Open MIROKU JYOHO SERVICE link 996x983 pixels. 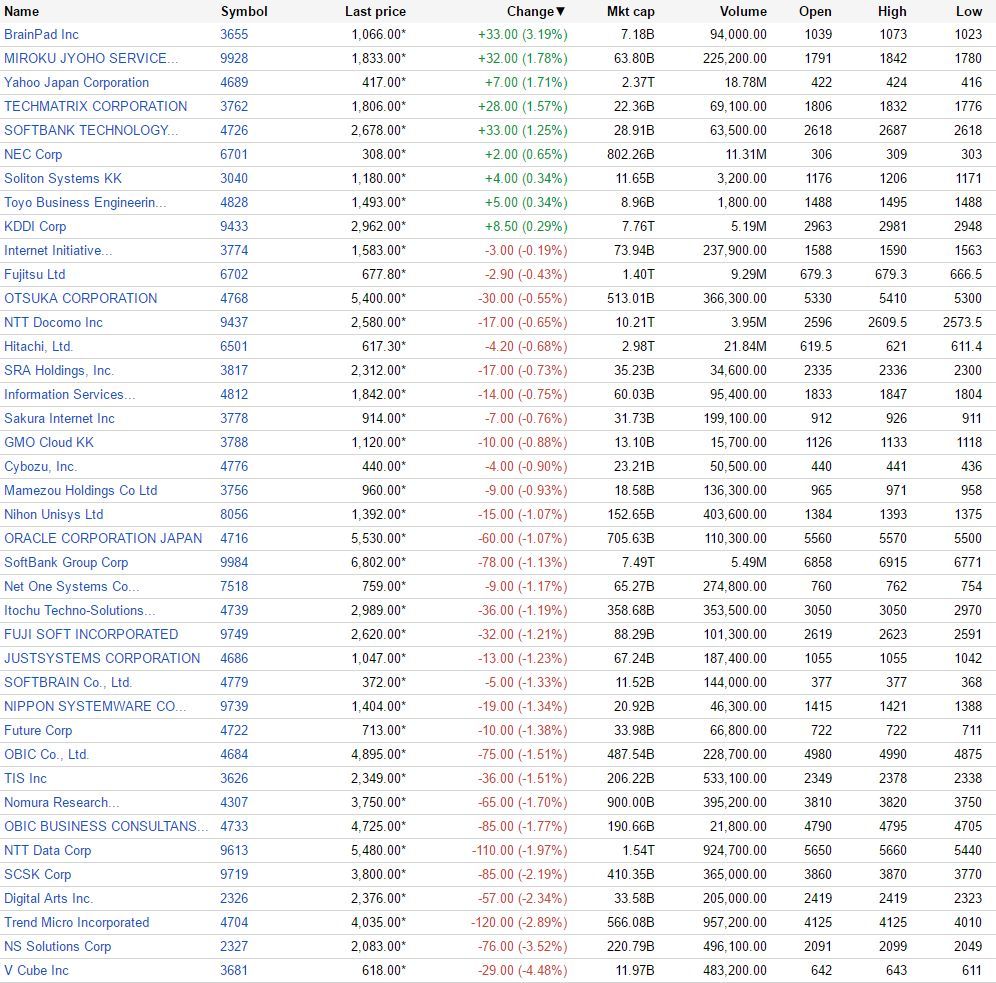pos(91,58)
